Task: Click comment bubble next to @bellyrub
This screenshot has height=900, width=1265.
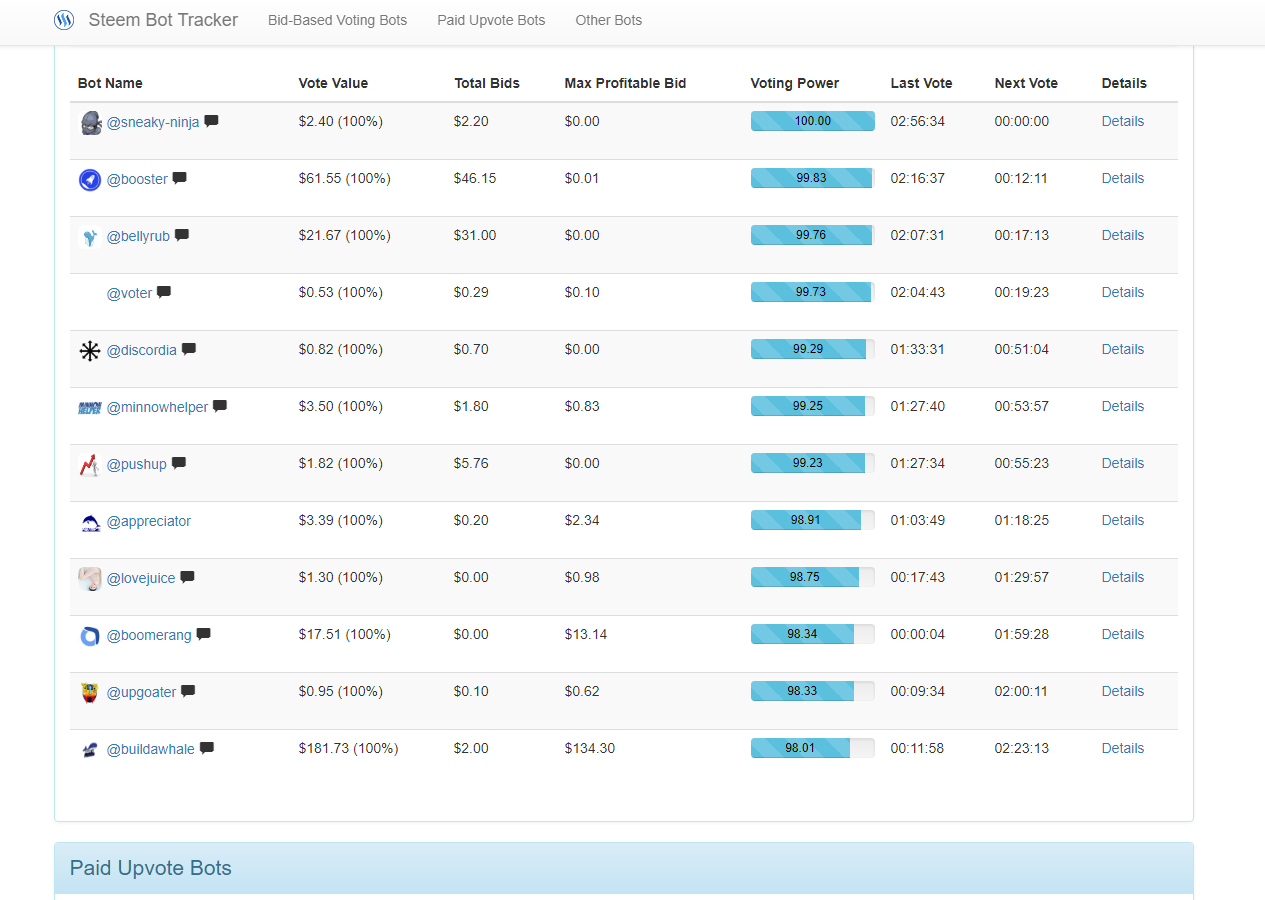Action: point(181,235)
